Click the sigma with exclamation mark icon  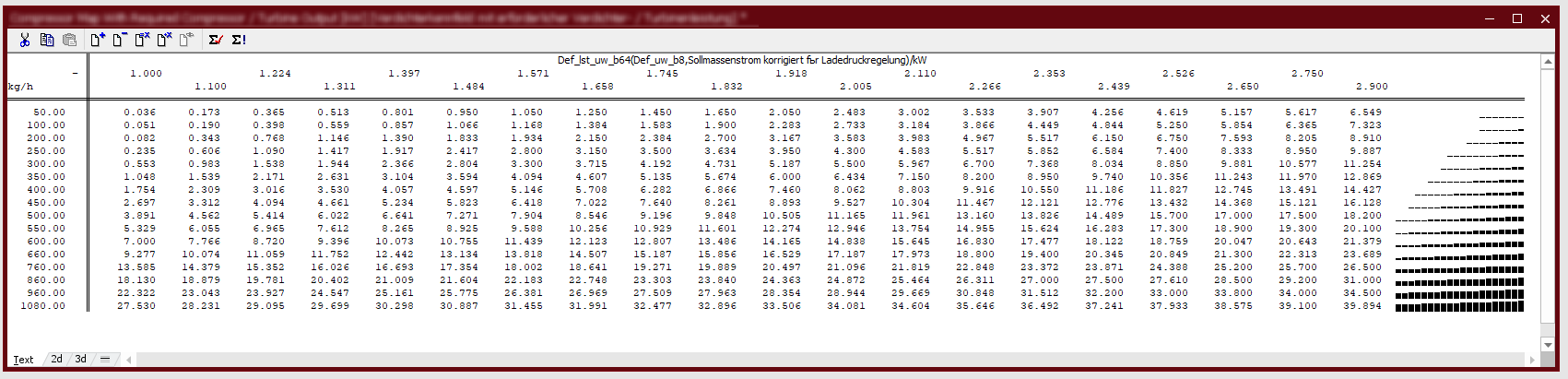[239, 40]
